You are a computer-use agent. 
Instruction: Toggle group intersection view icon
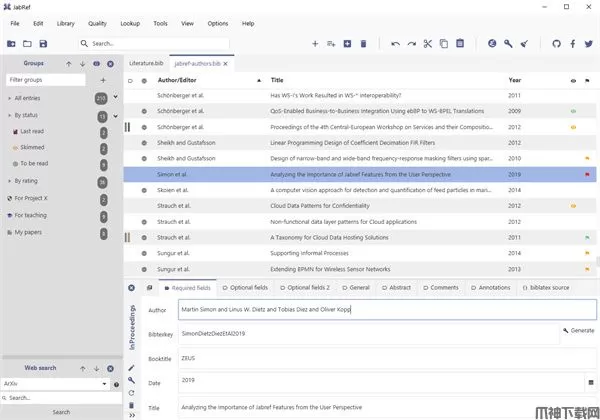coord(96,63)
